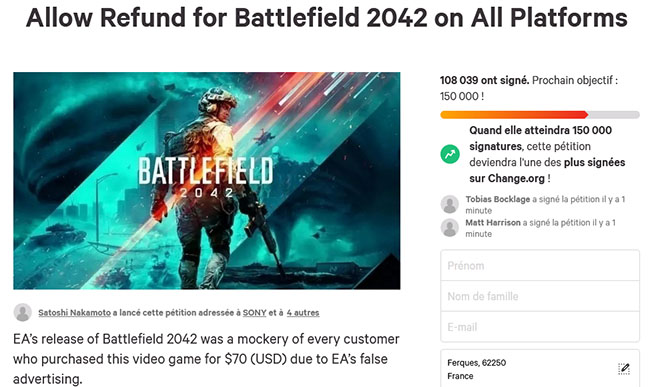This screenshot has width=650, height=387.
Task: Click the petition title heading
Action: pos(327,17)
